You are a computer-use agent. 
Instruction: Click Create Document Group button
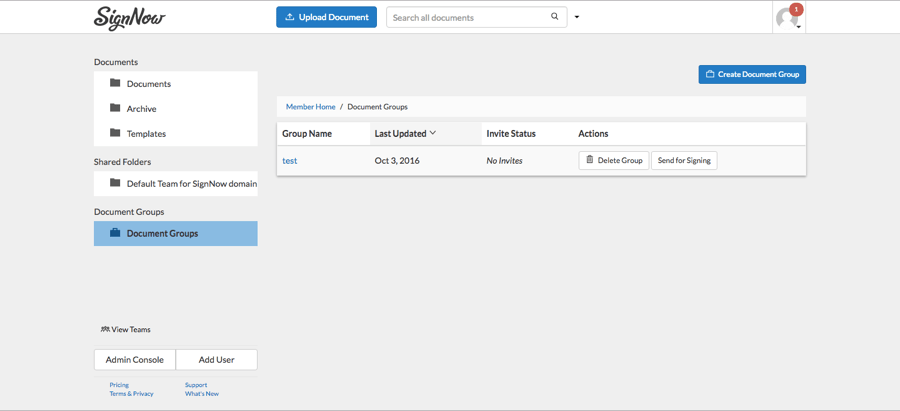[752, 74]
